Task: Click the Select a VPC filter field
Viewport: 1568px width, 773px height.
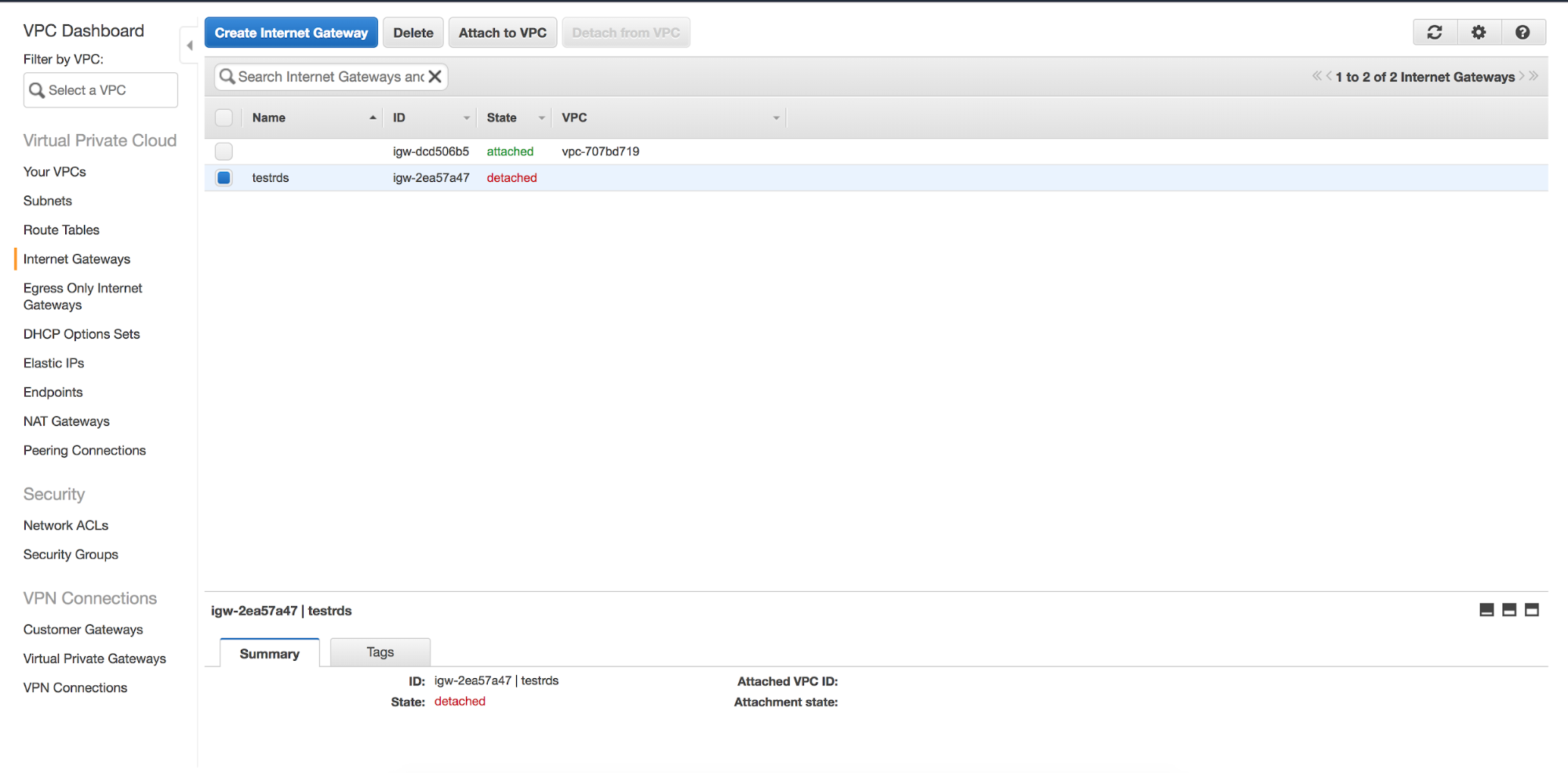Action: pyautogui.click(x=100, y=90)
